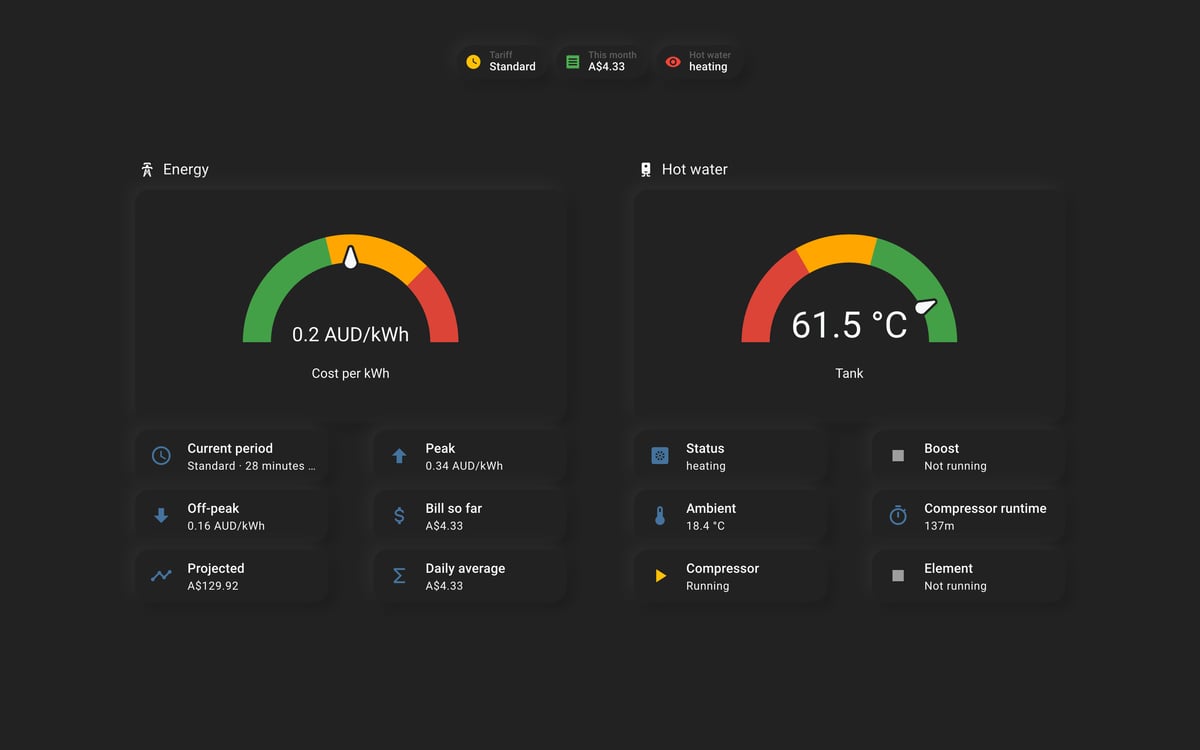The height and width of the screenshot is (750, 1200).
Task: Click the yellow play icon beside Compressor
Action: [x=660, y=576]
